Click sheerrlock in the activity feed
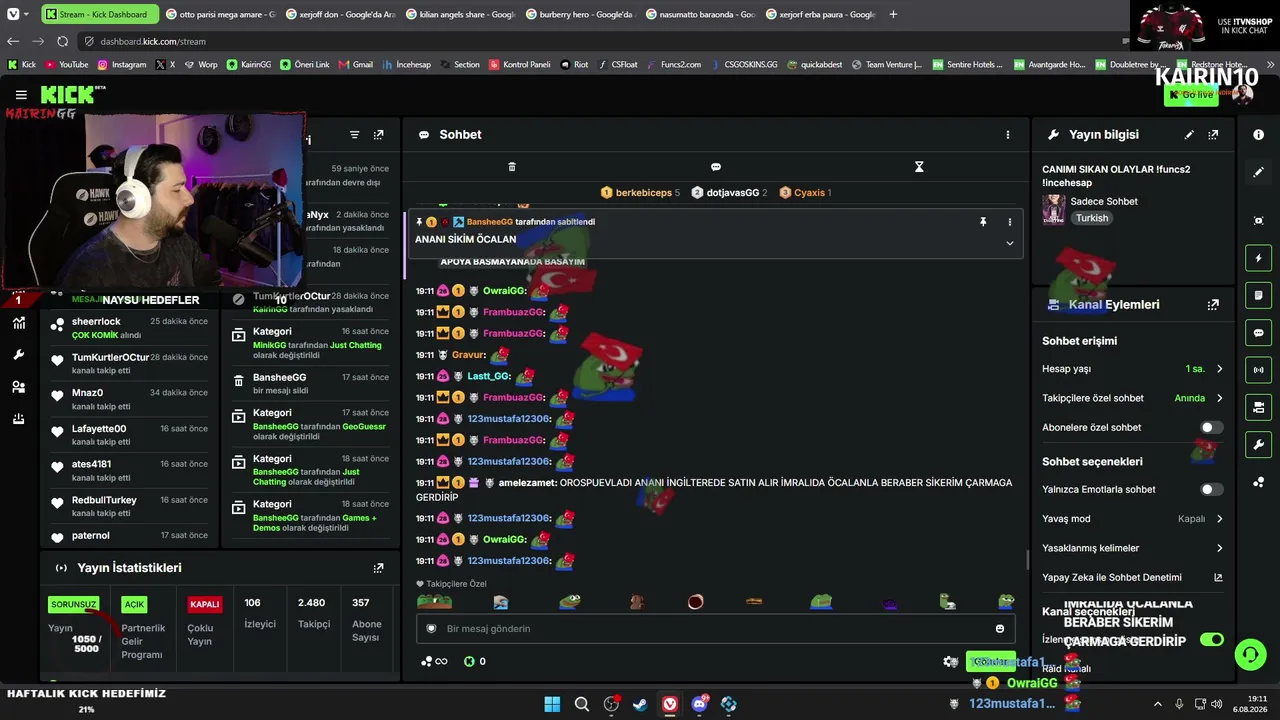Viewport: 1280px width, 720px height. (x=96, y=322)
